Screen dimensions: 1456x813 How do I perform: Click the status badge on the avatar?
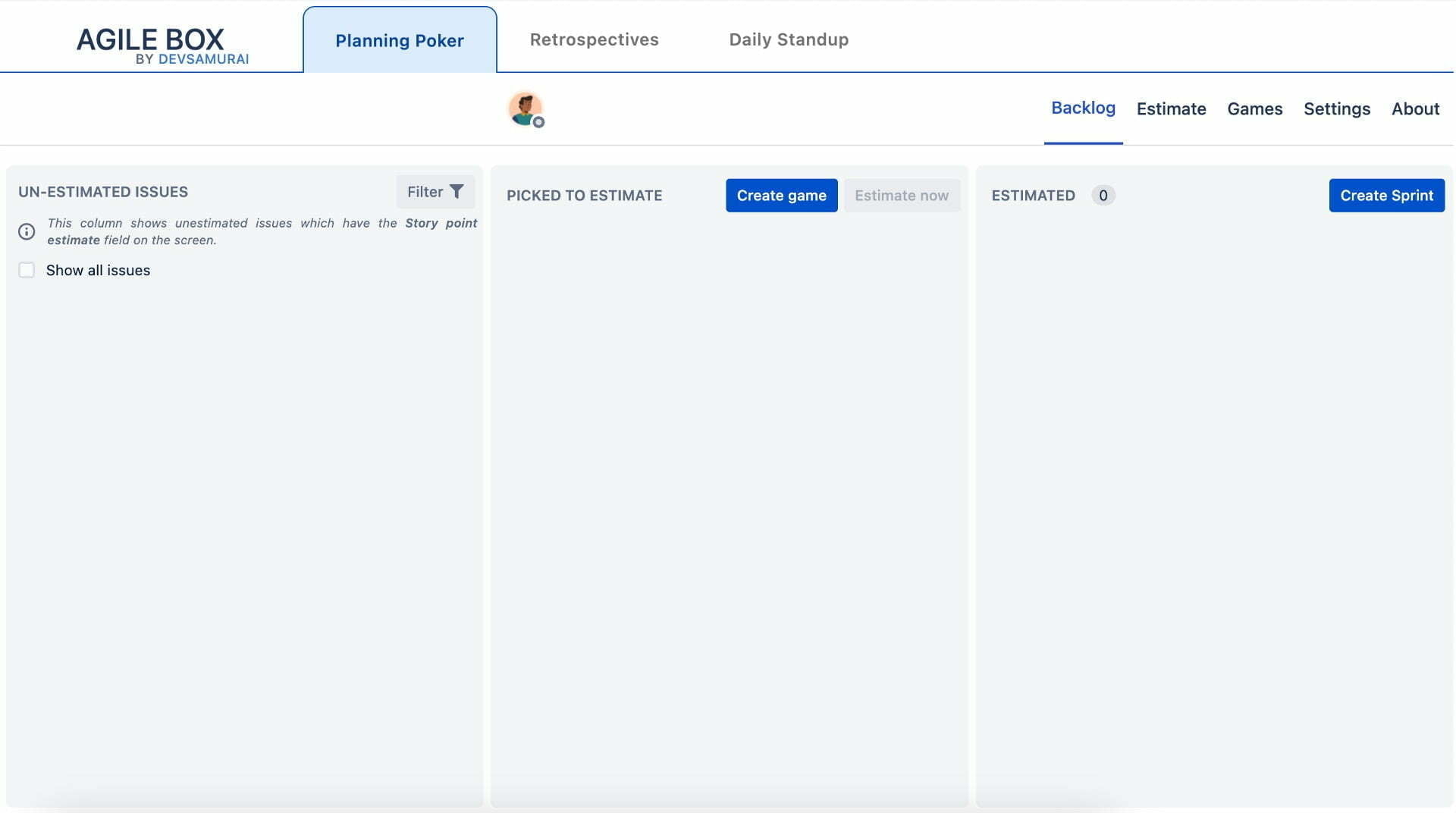click(539, 121)
